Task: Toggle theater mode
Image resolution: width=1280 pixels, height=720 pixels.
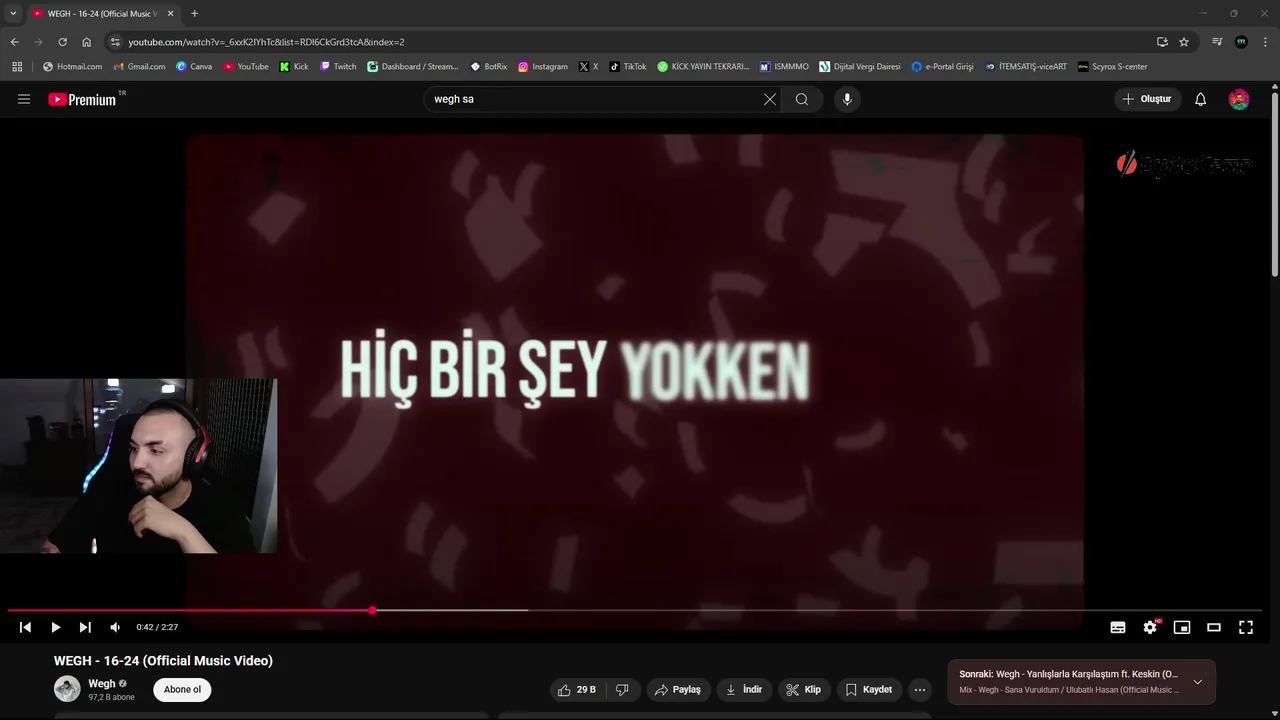Action: 1214,627
